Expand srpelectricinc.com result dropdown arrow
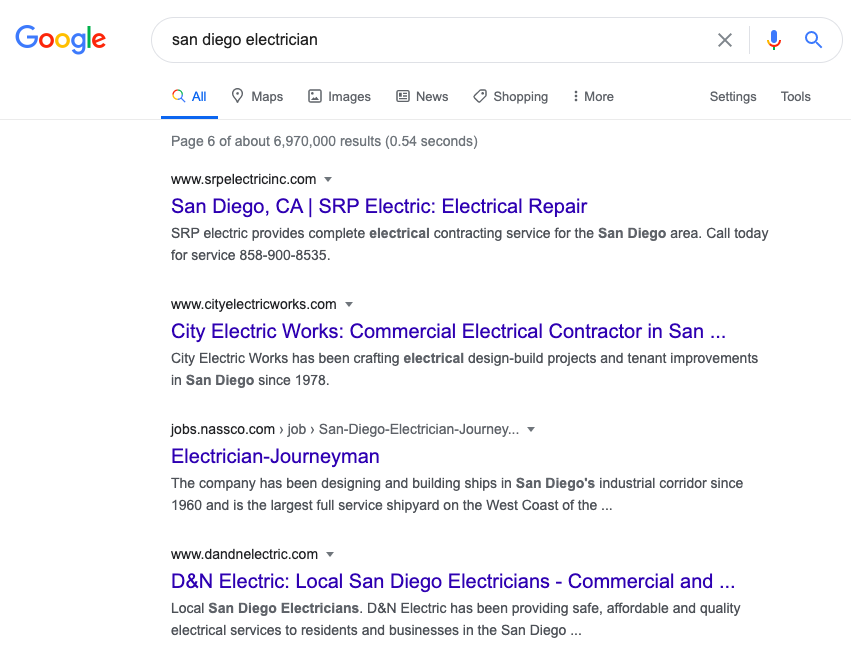 click(x=328, y=179)
